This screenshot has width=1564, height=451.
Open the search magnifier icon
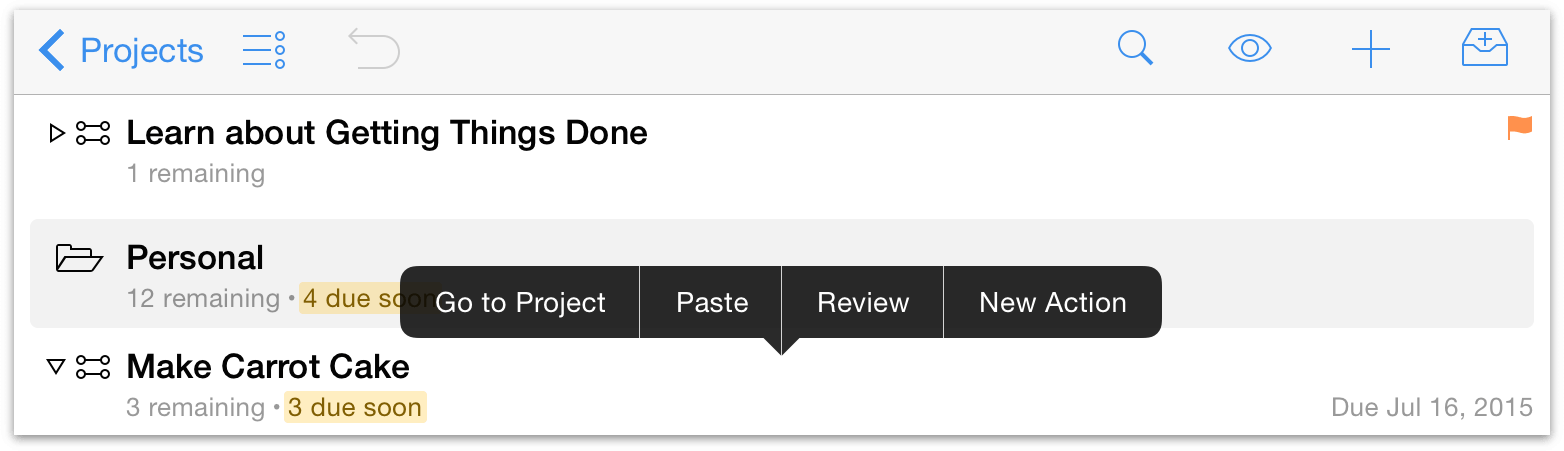(x=1135, y=48)
